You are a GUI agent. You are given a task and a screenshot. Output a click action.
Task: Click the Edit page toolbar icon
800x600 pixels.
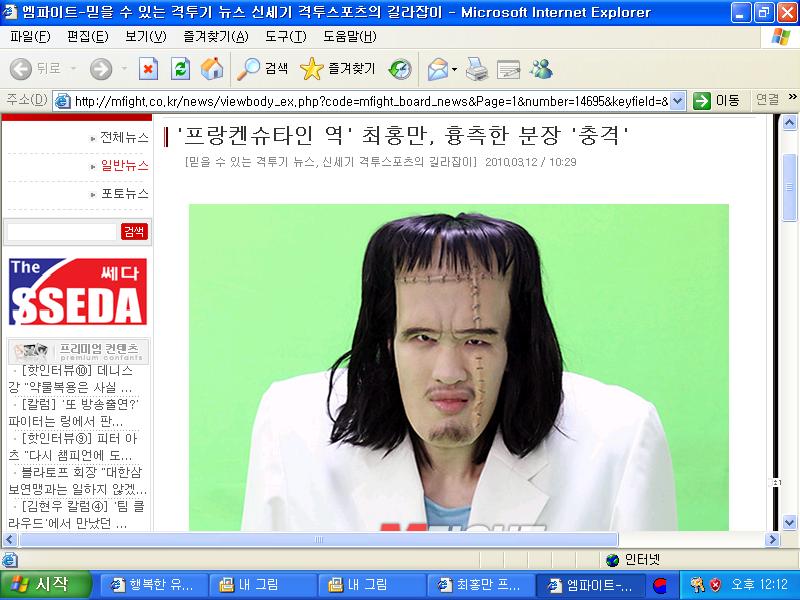click(x=508, y=69)
